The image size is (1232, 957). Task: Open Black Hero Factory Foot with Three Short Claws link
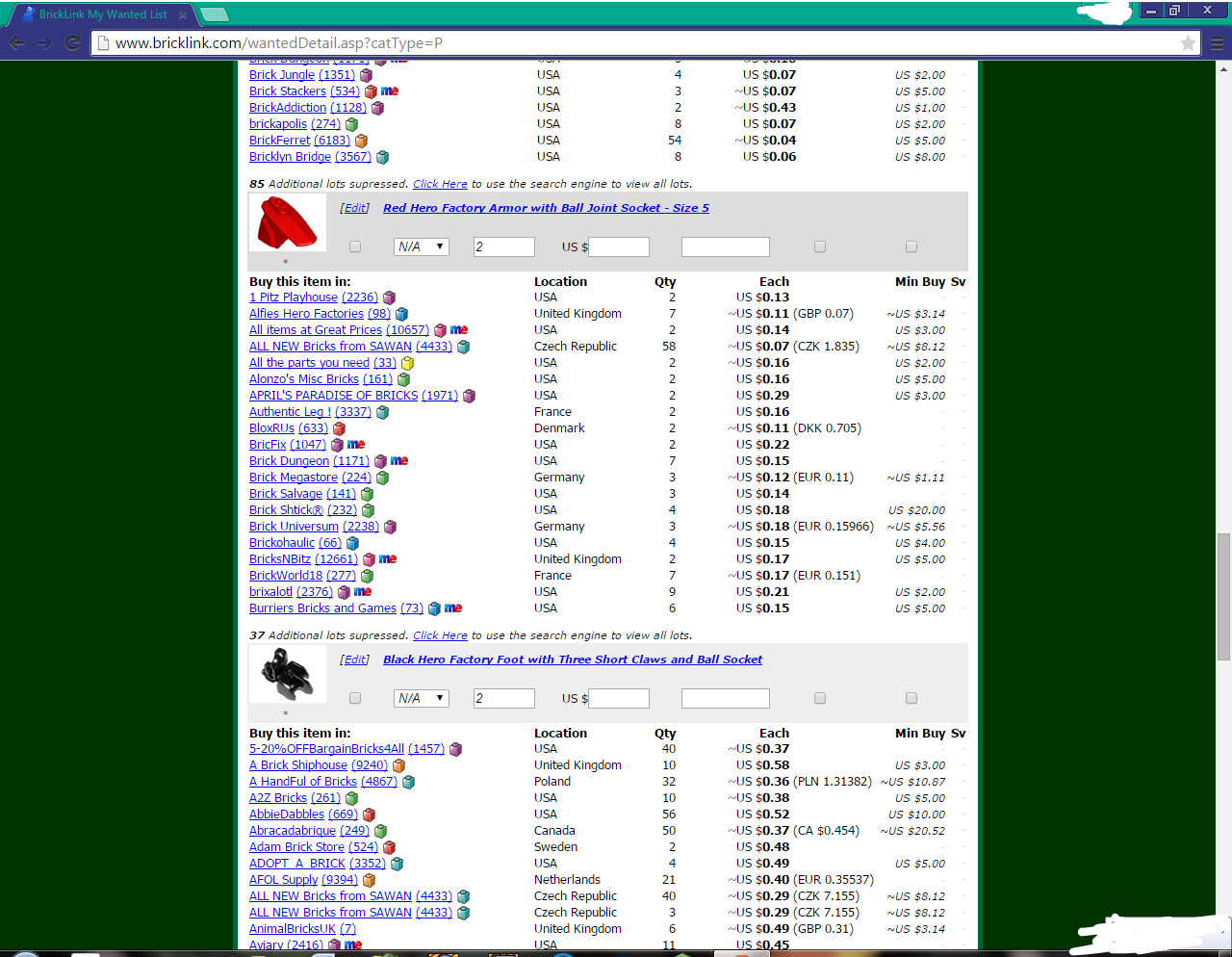[x=573, y=660]
